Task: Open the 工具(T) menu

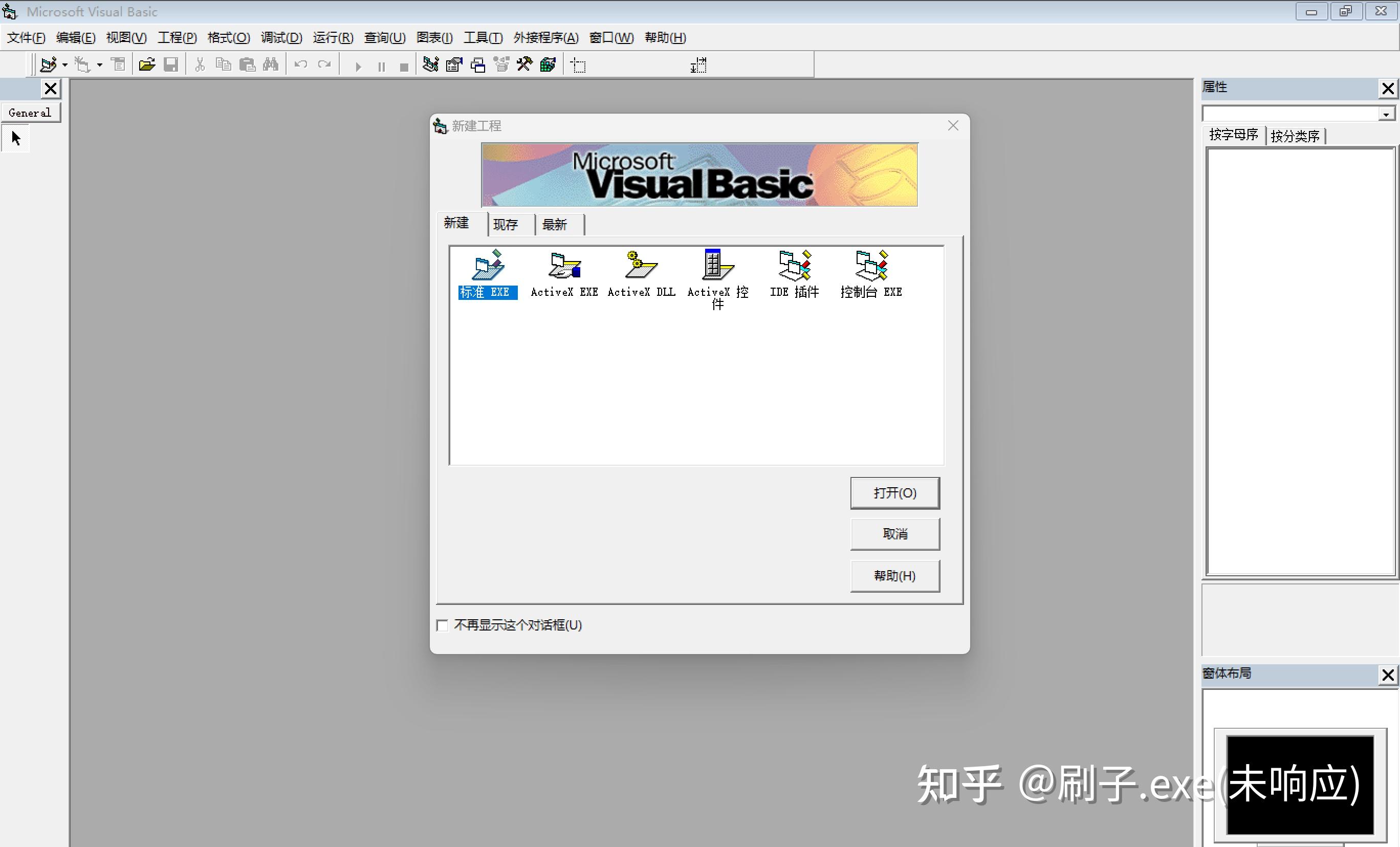Action: point(483,37)
